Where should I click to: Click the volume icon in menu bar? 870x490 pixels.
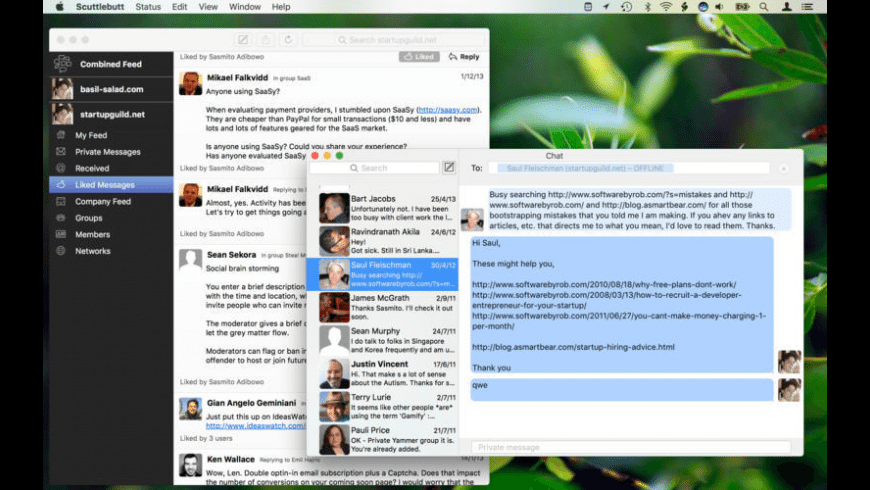720,7
